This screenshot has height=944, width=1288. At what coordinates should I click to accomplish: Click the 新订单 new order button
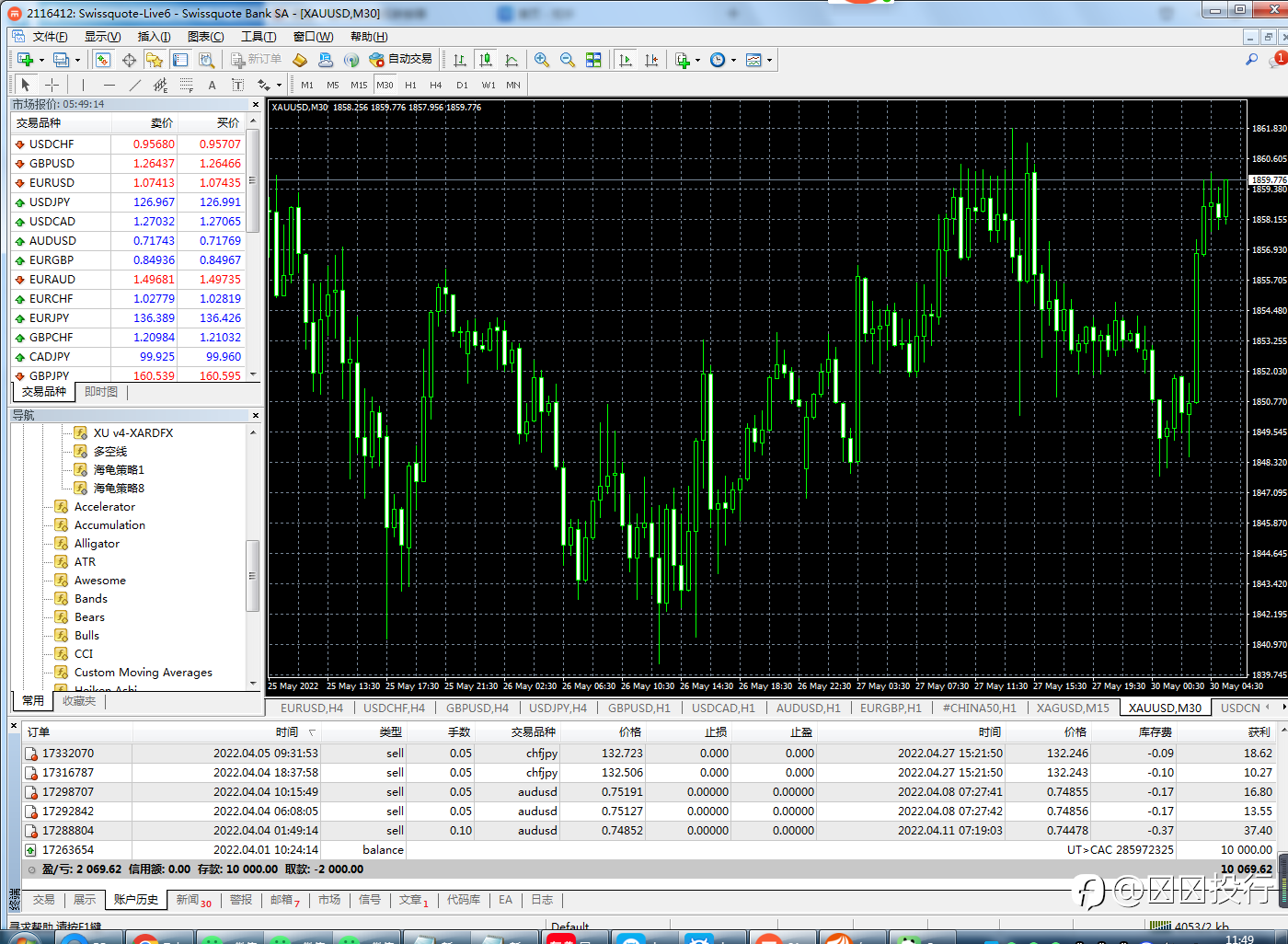[x=257, y=59]
